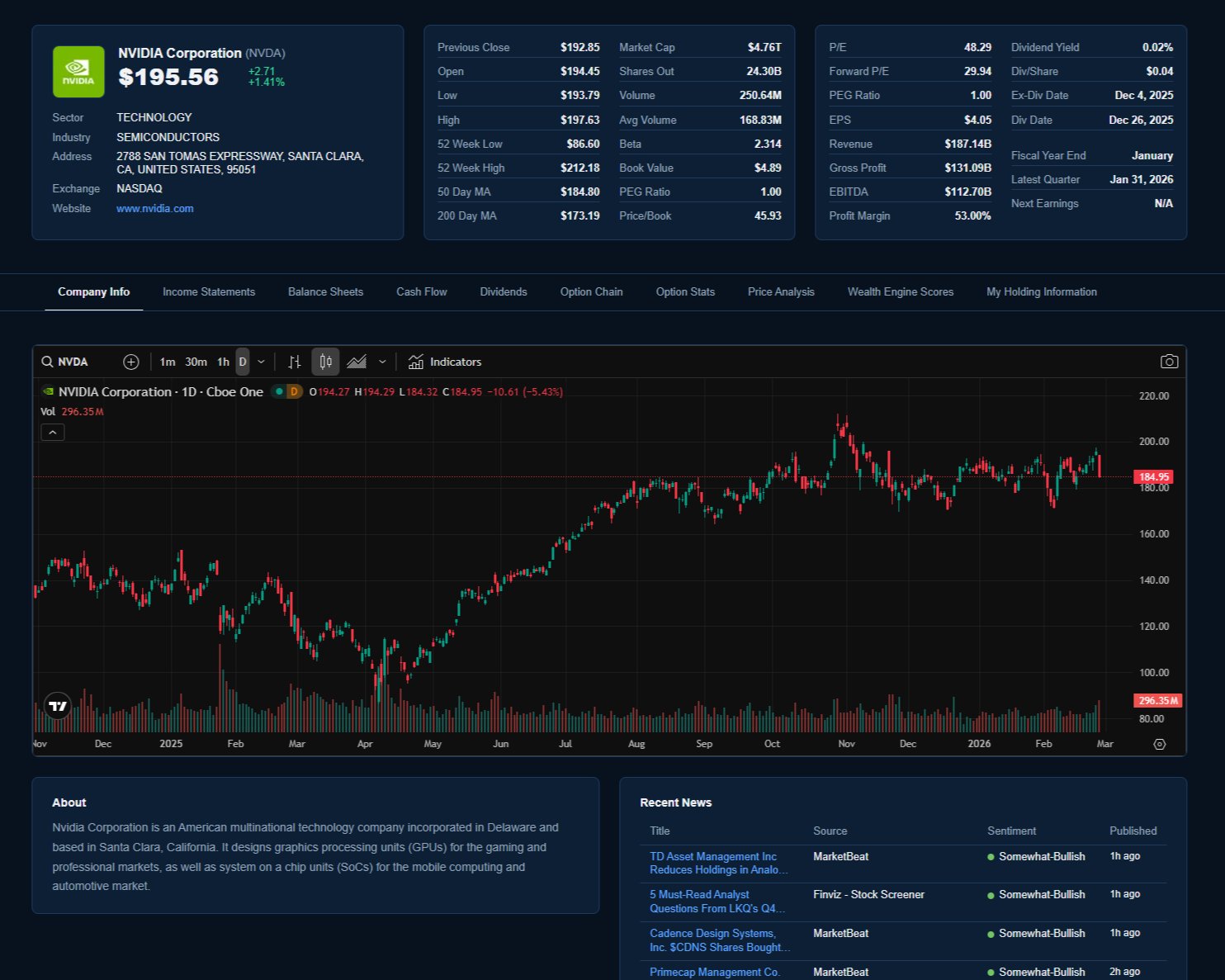Select the area chart style
1225x980 pixels.
pos(356,362)
